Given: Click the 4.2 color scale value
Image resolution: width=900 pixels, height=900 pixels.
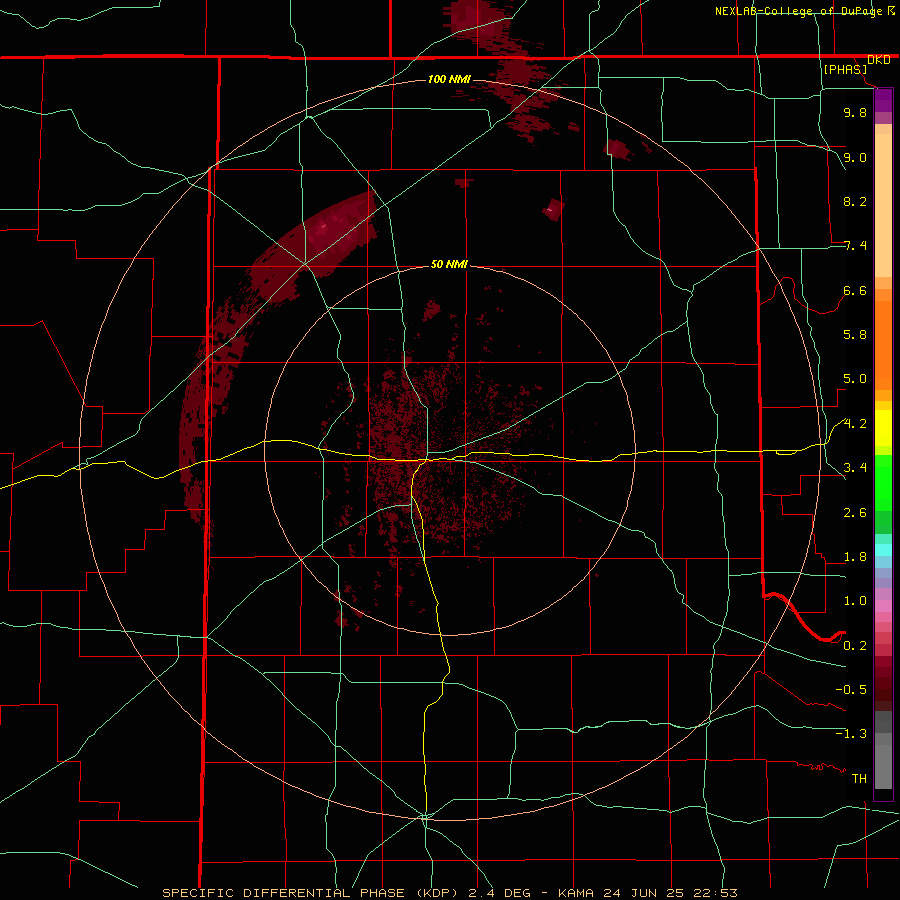Looking at the screenshot, I should (x=855, y=424).
